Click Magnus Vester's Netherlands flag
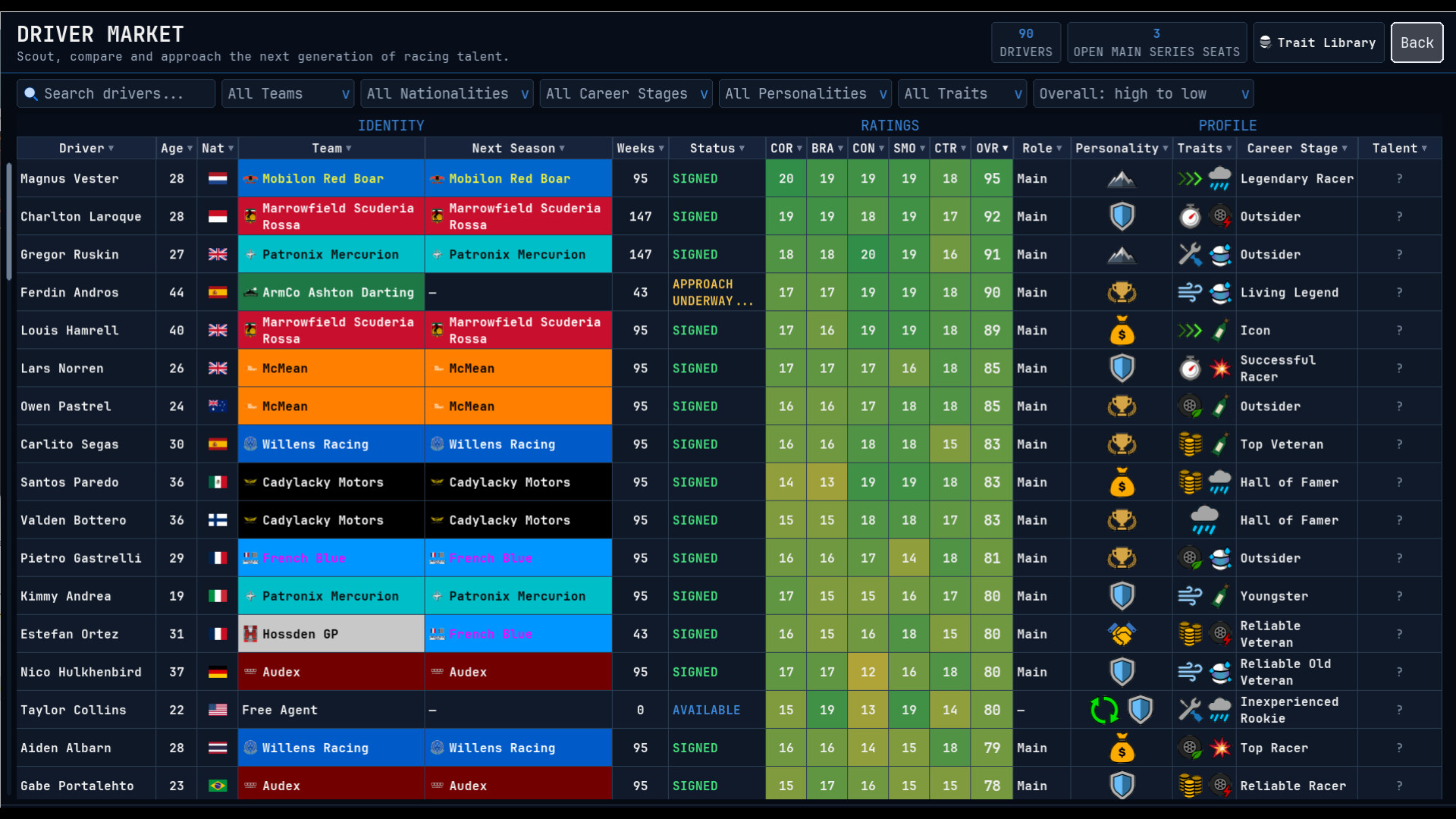 click(218, 179)
